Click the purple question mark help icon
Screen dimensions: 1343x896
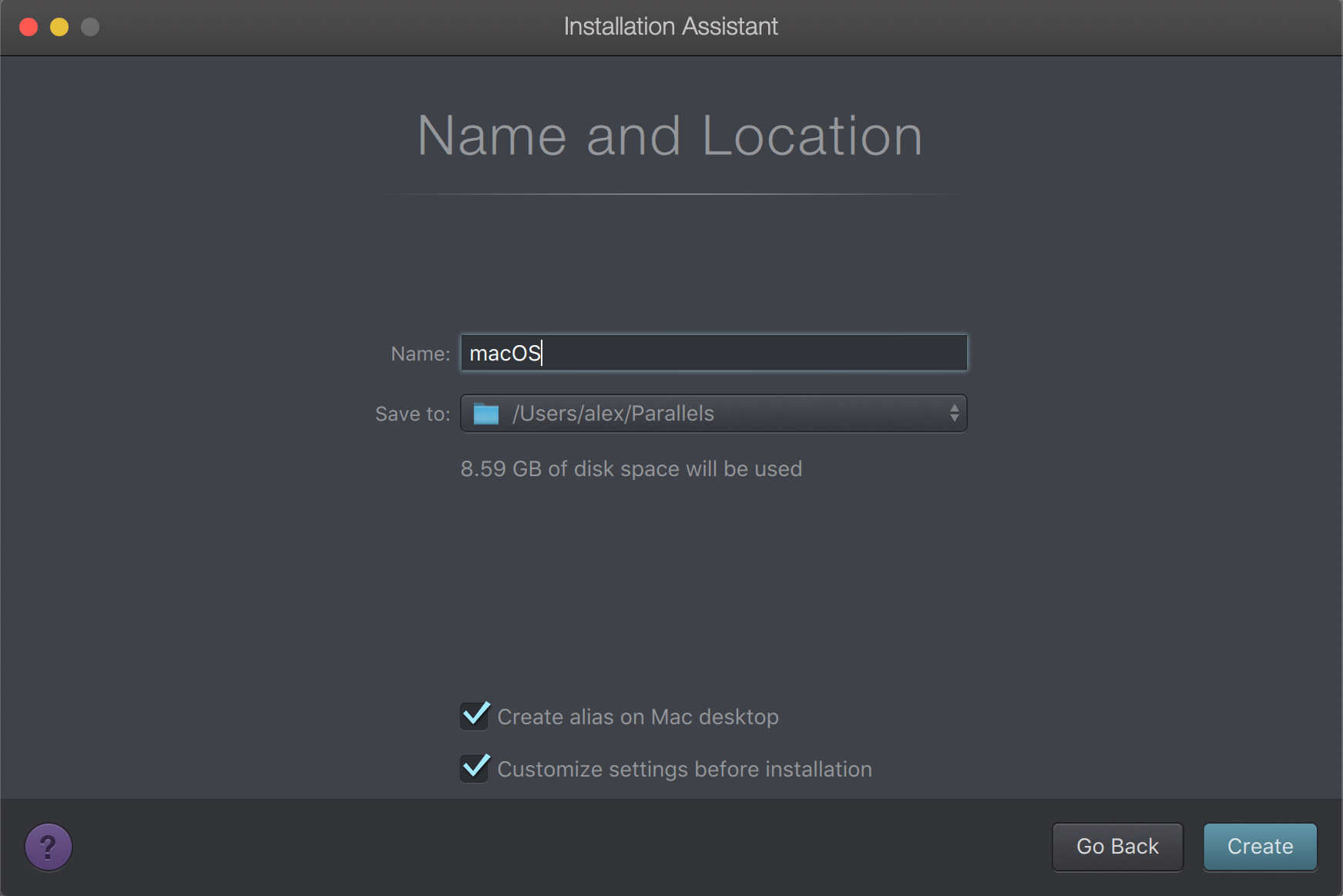[x=49, y=847]
